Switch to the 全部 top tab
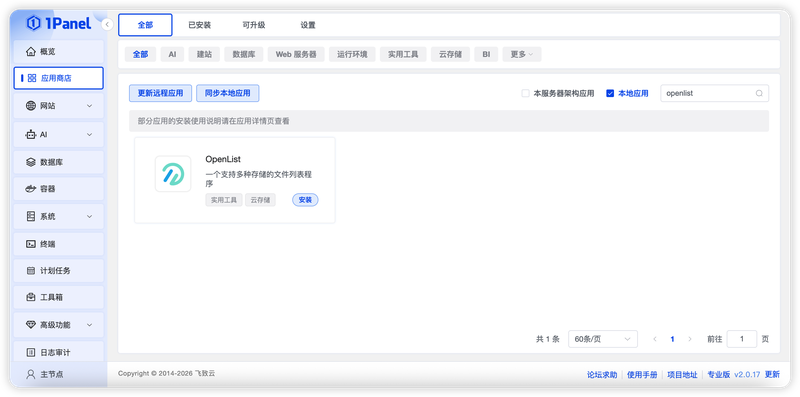Screen dimensions: 800x397 click(x=145, y=25)
